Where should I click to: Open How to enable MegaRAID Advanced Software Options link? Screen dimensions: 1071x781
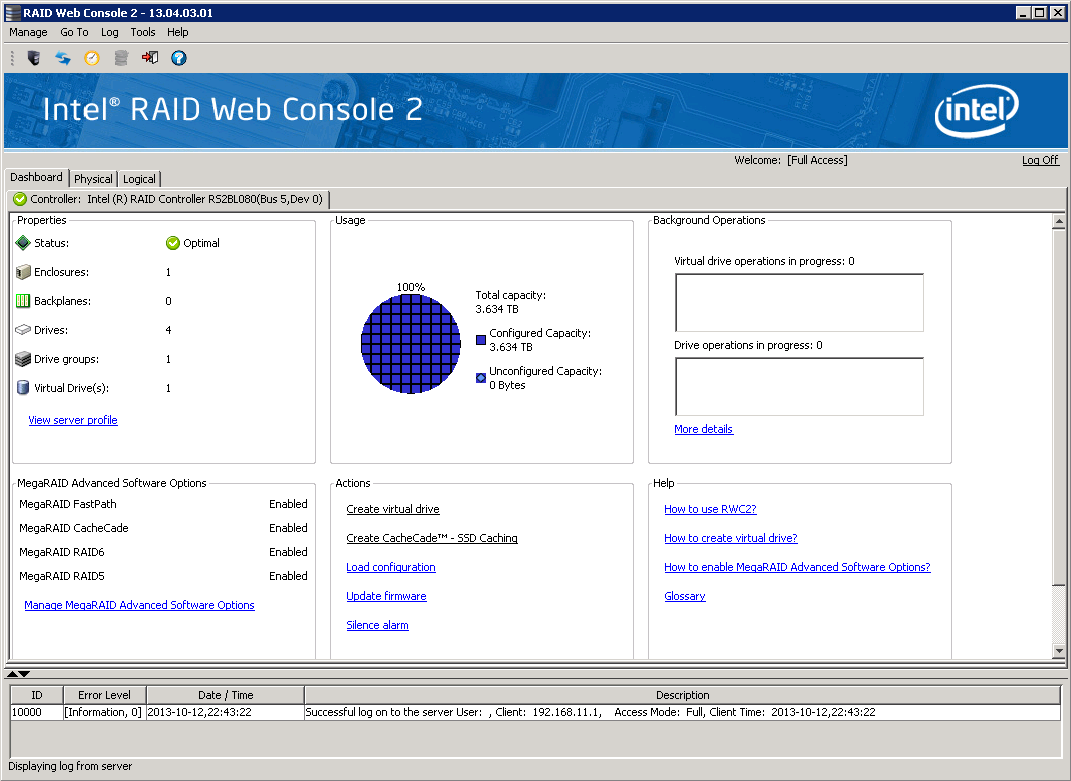pos(797,567)
